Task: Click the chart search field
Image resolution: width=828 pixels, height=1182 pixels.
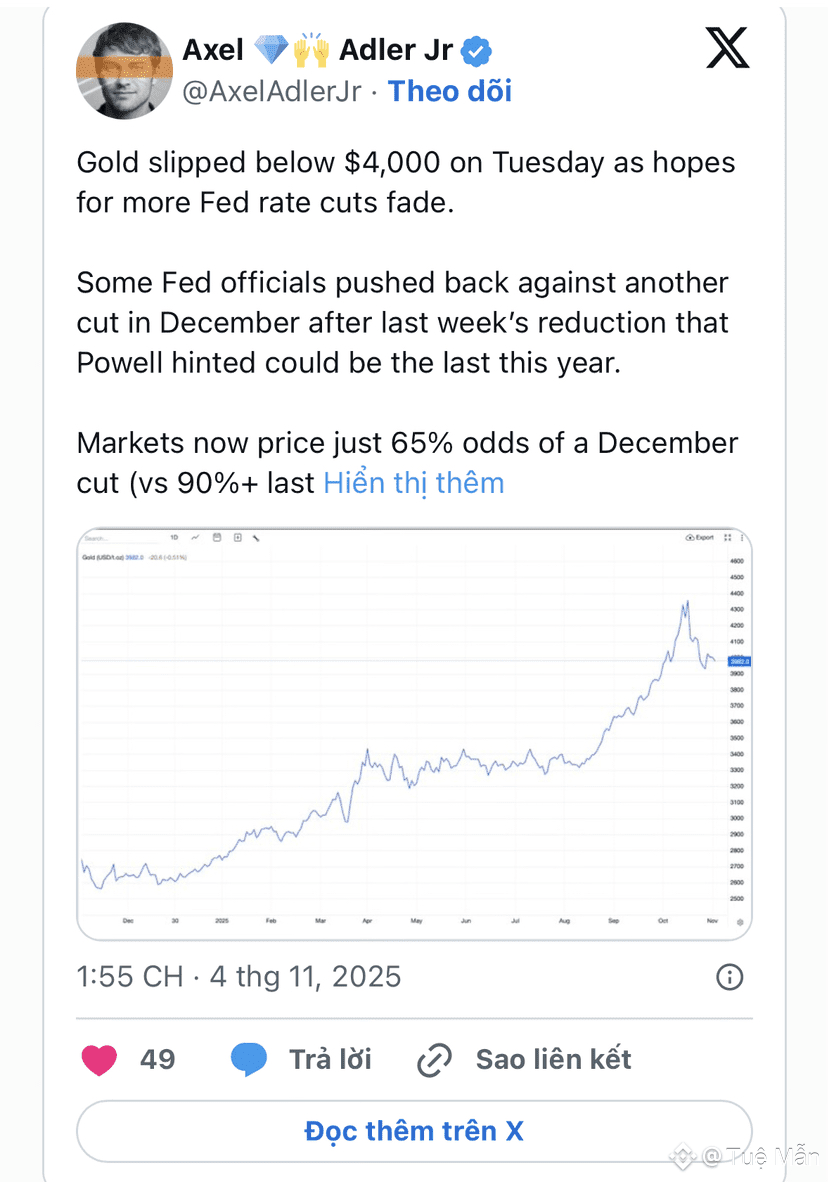Action: pyautogui.click(x=115, y=538)
